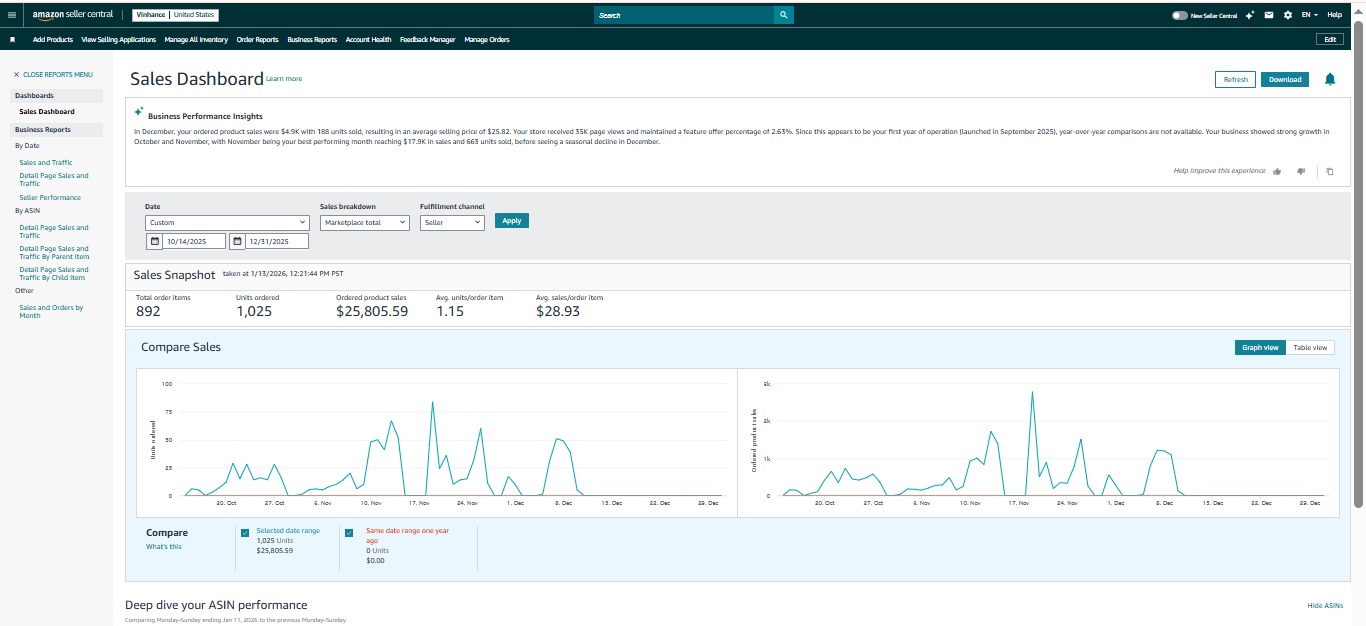This screenshot has width=1366, height=626.
Task: Open the settings gear icon
Action: pos(1287,15)
